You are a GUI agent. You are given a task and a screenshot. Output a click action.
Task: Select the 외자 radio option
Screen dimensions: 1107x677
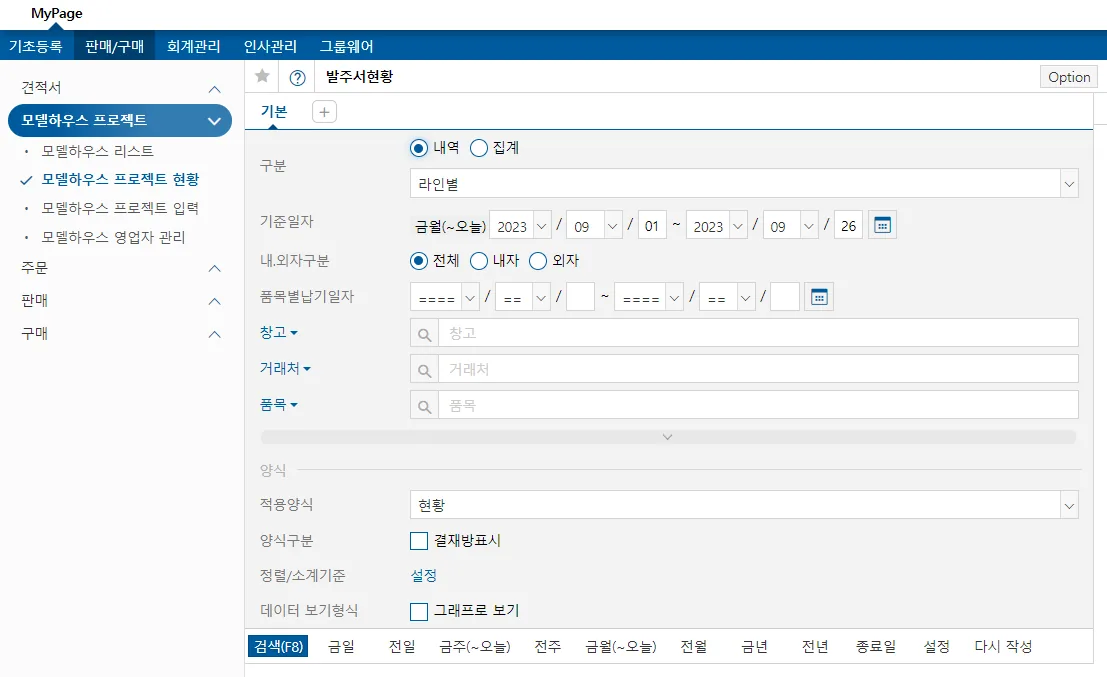click(538, 260)
